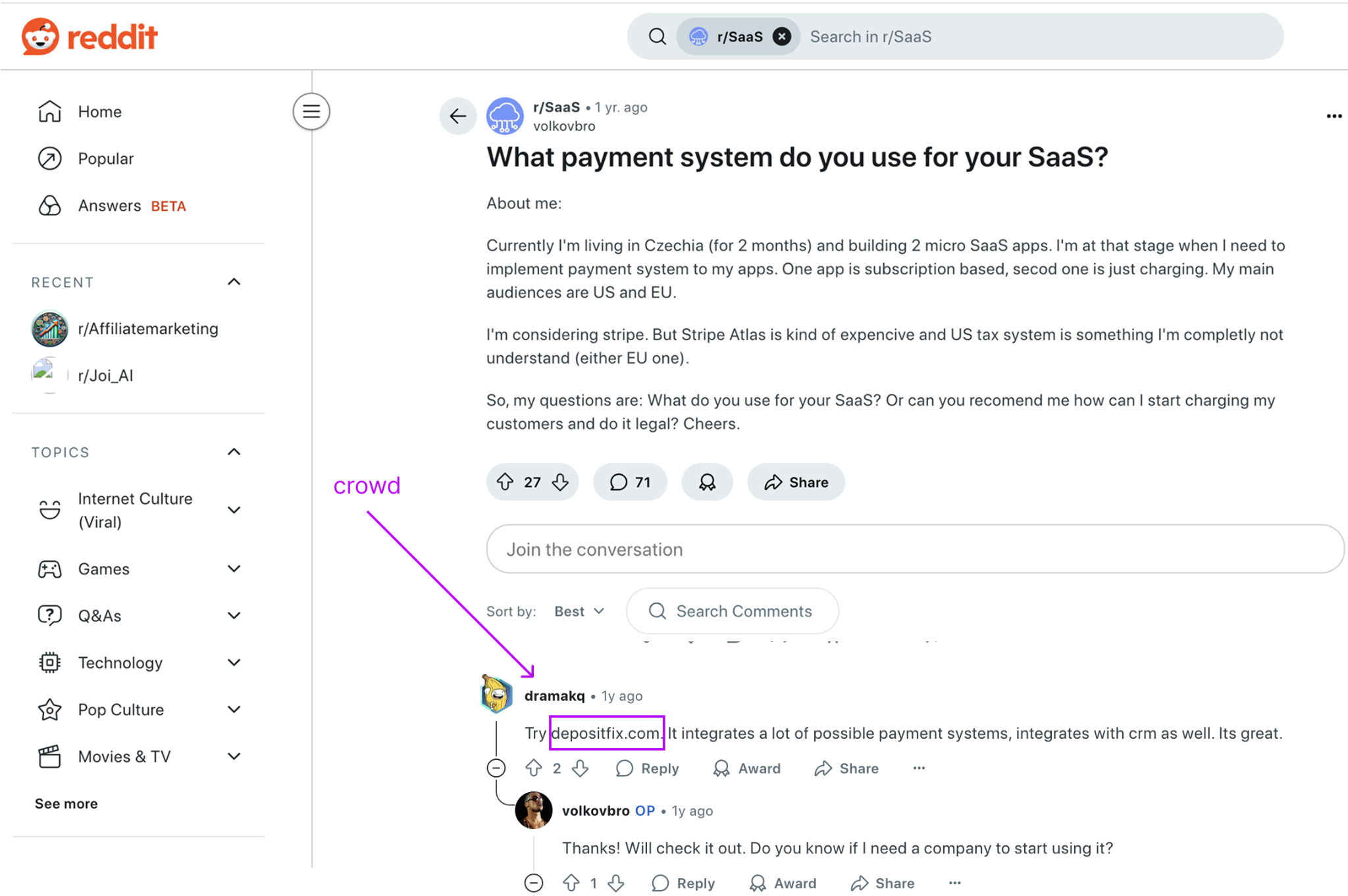Click the Internet Culture smiley icon
The image size is (1348, 896).
pyautogui.click(x=49, y=510)
